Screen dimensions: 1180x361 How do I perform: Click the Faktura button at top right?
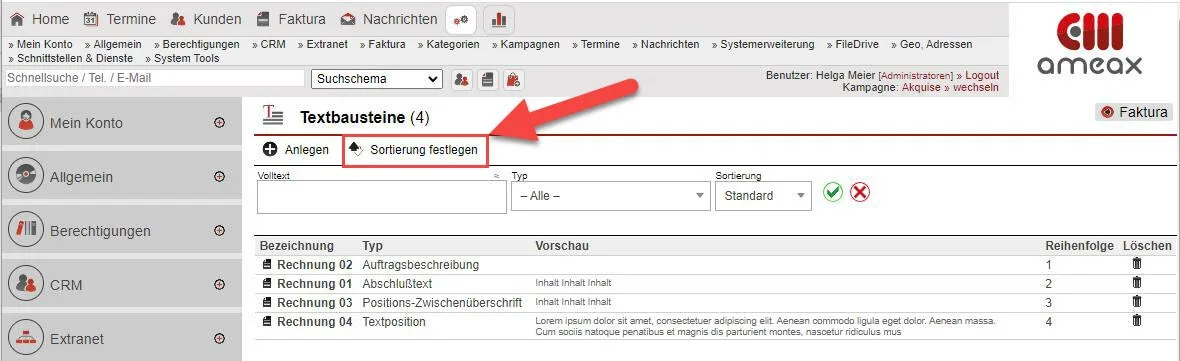pos(1134,112)
